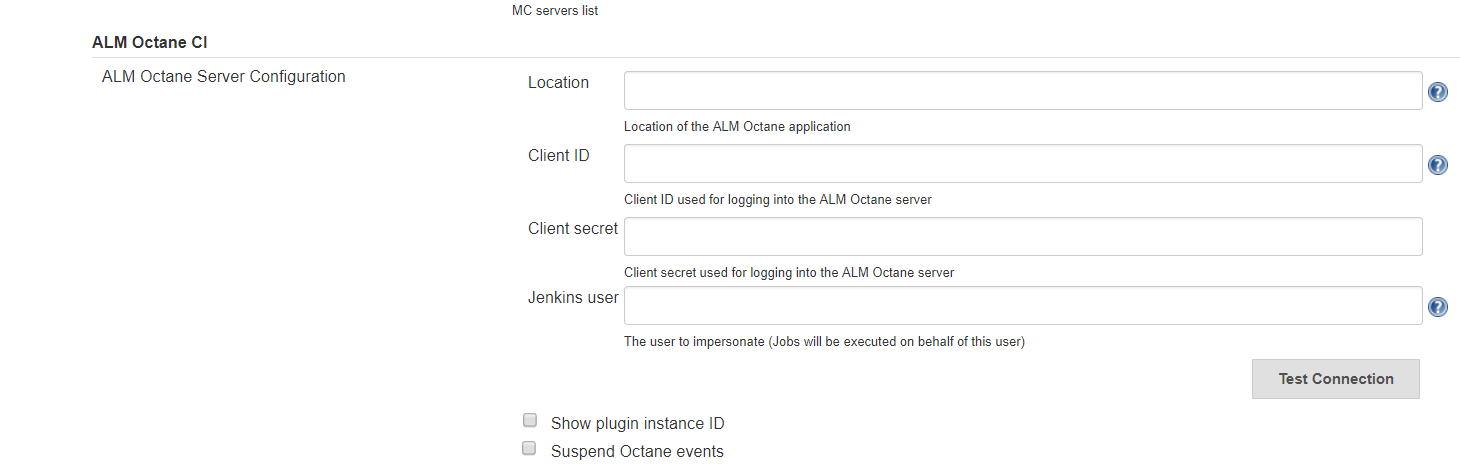Image resolution: width=1460 pixels, height=473 pixels.
Task: Click the Client ID field label
Action: tap(558, 156)
